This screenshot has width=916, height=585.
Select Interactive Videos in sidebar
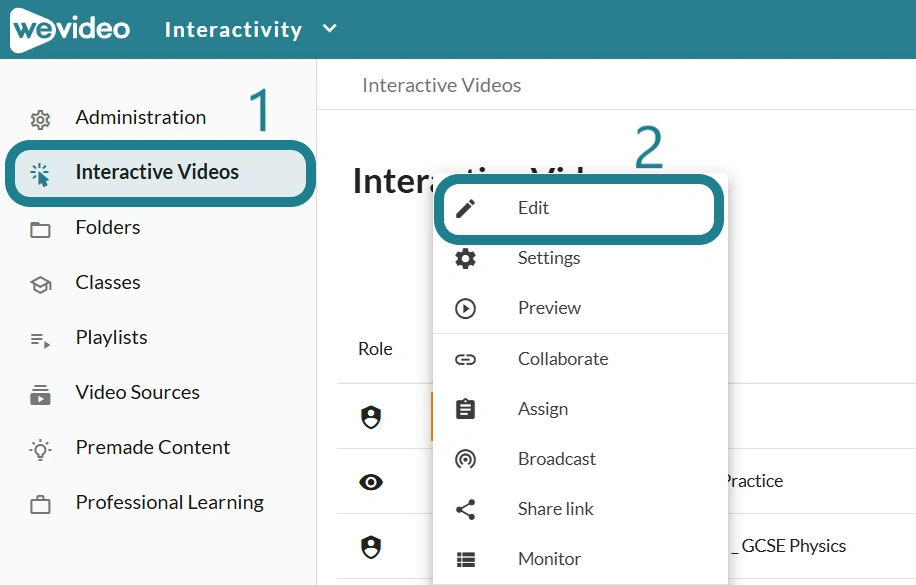(160, 173)
